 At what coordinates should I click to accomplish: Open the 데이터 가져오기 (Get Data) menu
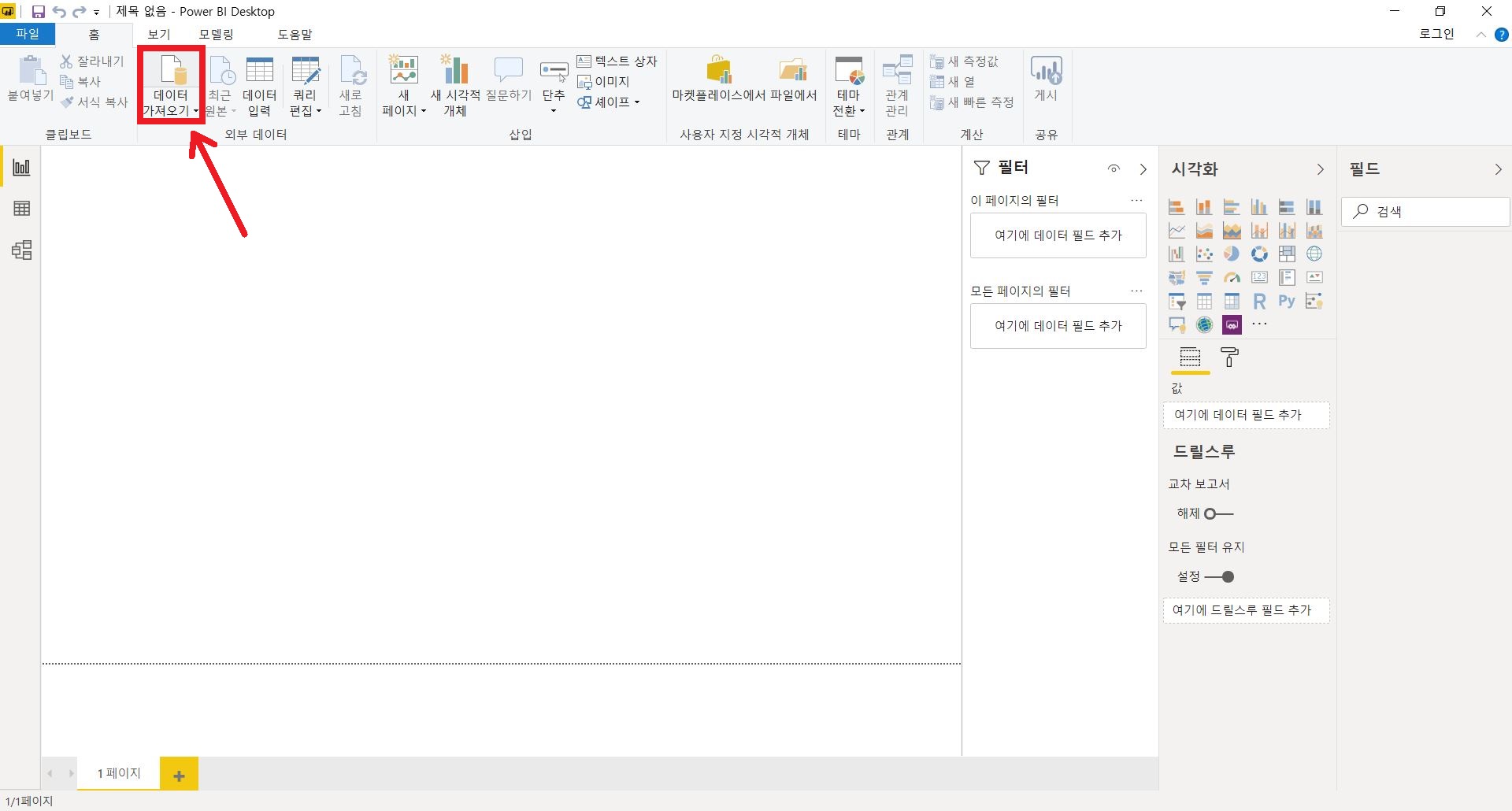(171, 85)
